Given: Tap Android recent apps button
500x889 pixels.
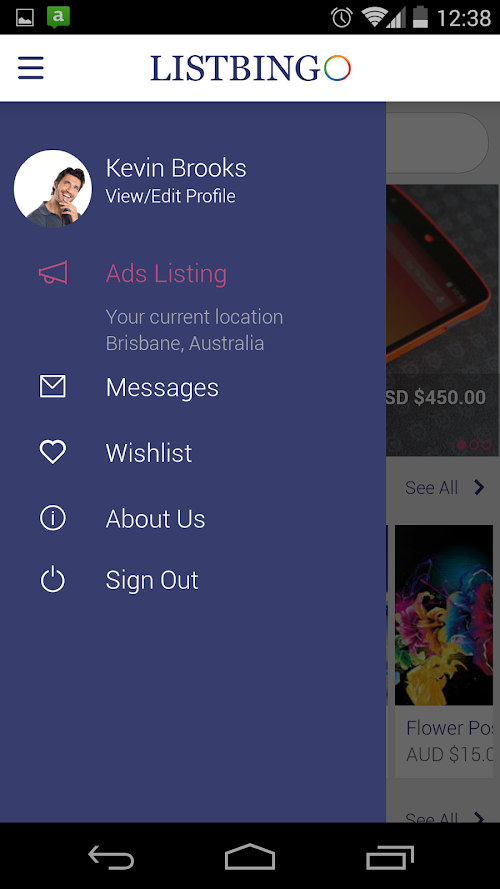Looking at the screenshot, I should (x=390, y=856).
